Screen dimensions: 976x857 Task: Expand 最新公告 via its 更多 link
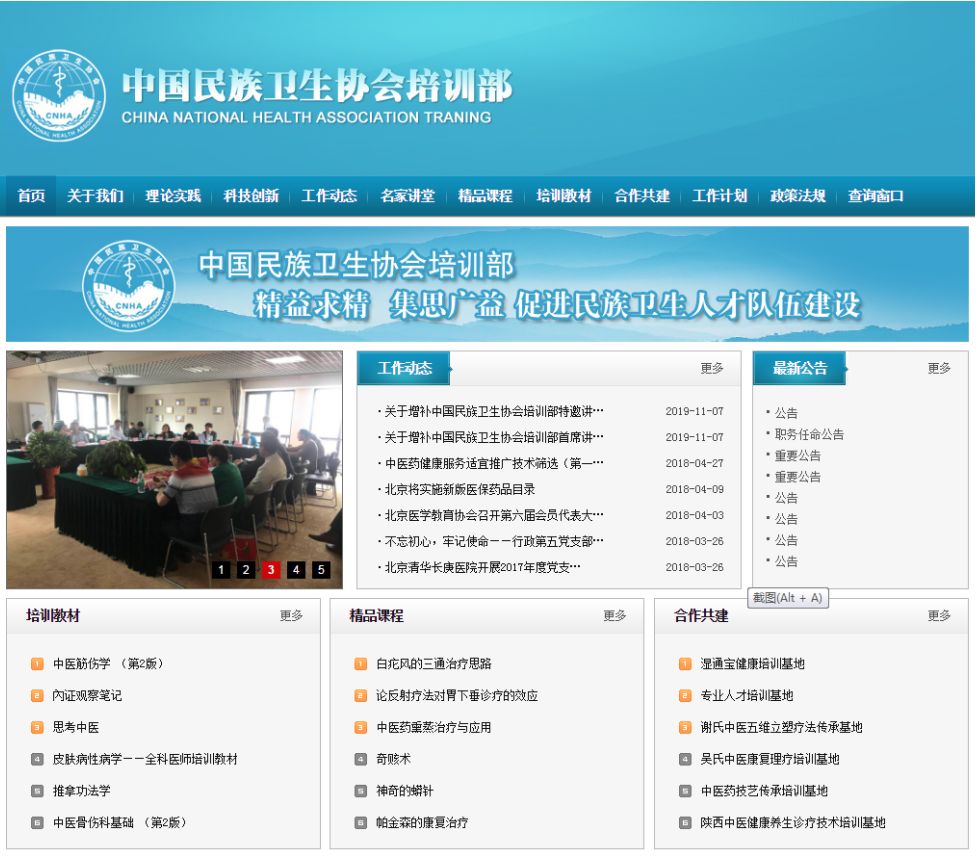[938, 368]
